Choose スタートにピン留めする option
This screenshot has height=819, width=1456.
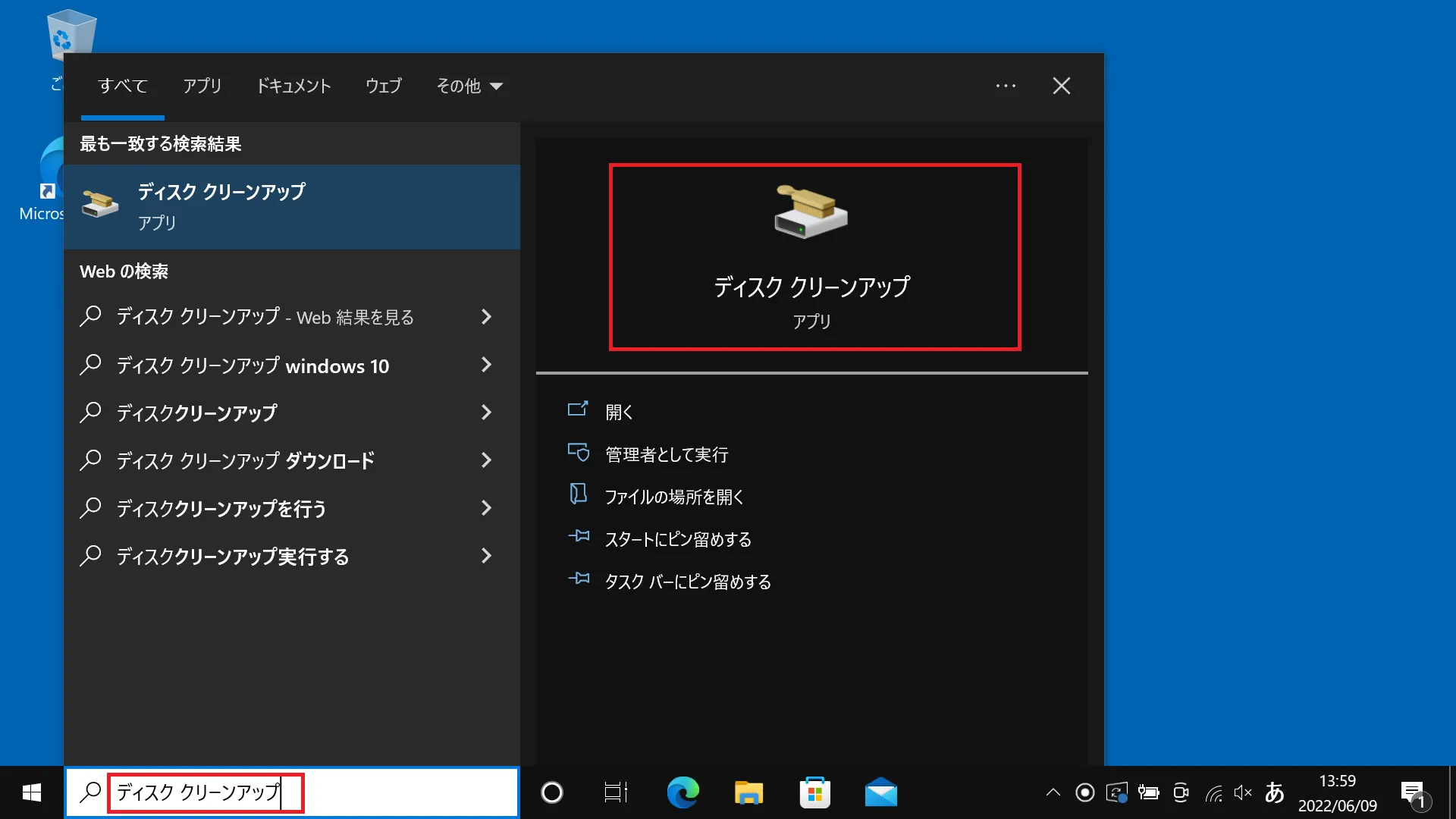coord(677,539)
